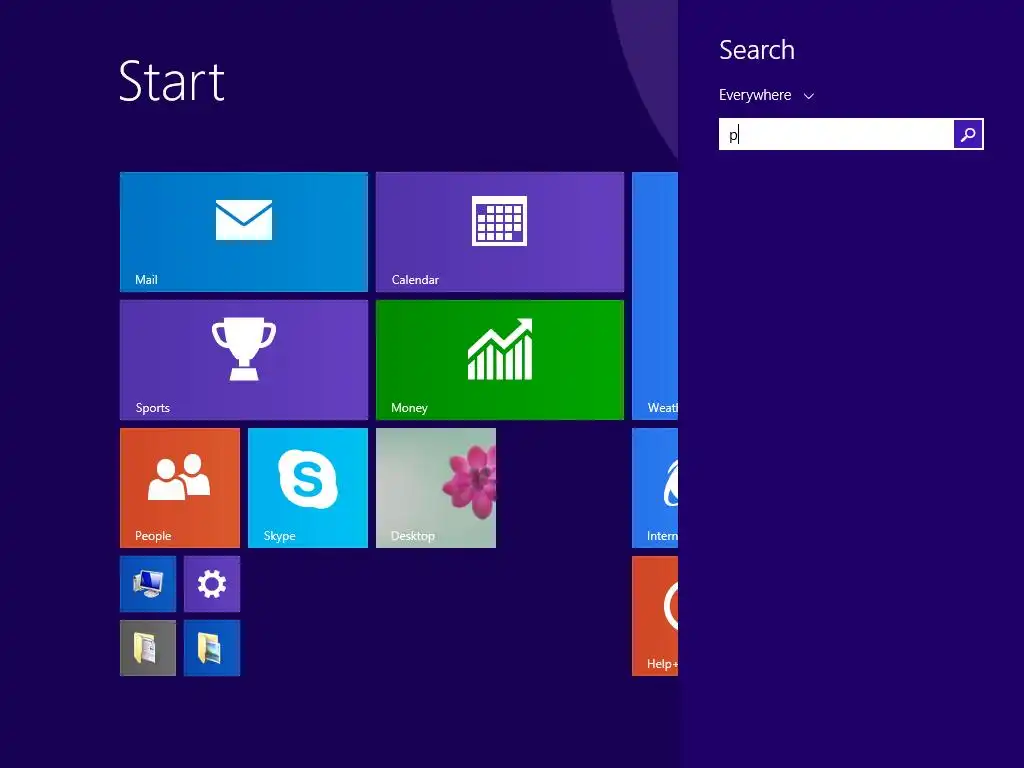Open the Desktop tile
Image resolution: width=1024 pixels, height=768 pixels.
[x=436, y=488]
